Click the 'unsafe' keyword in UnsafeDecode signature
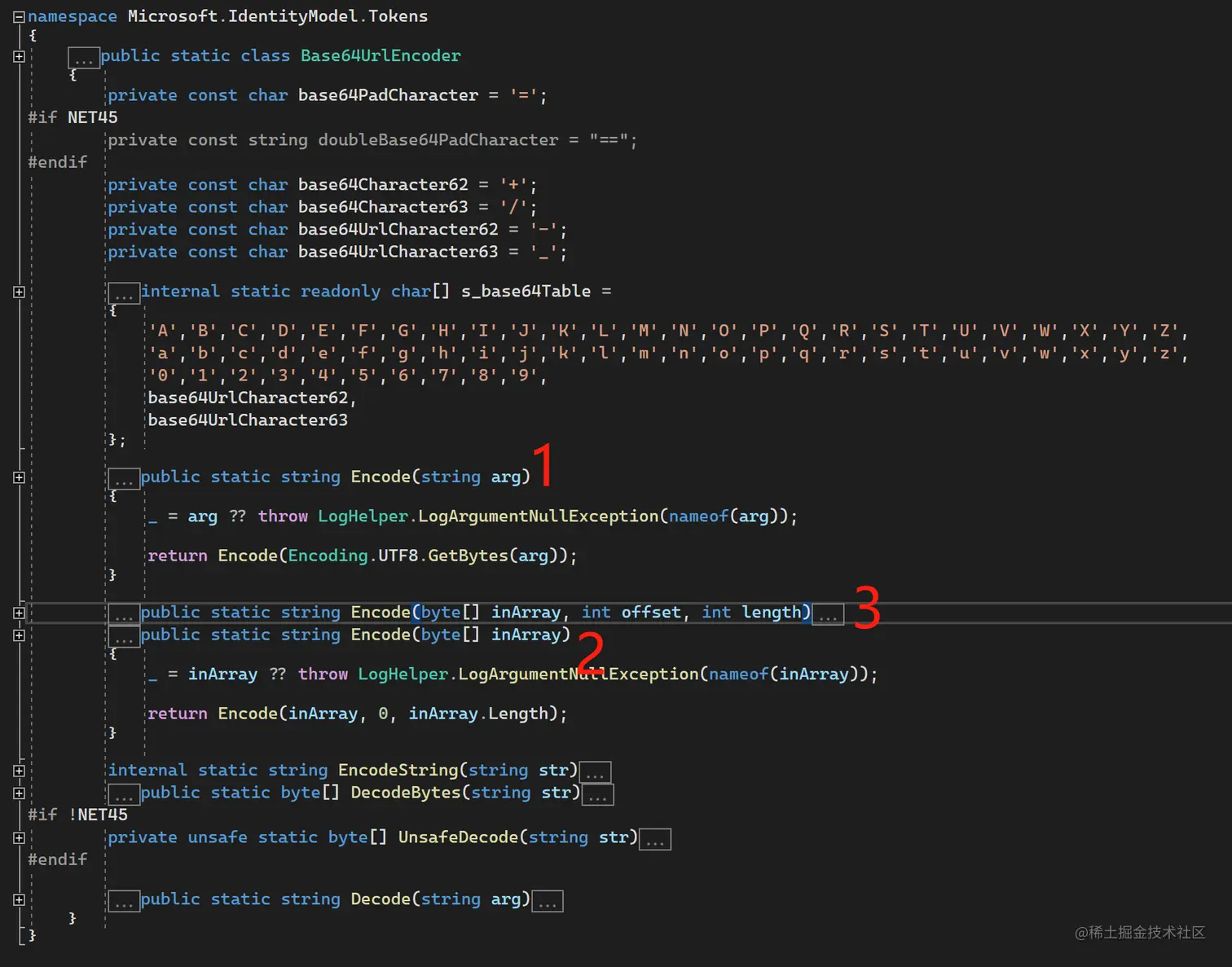Screen dimensions: 1232x967 coord(218,837)
